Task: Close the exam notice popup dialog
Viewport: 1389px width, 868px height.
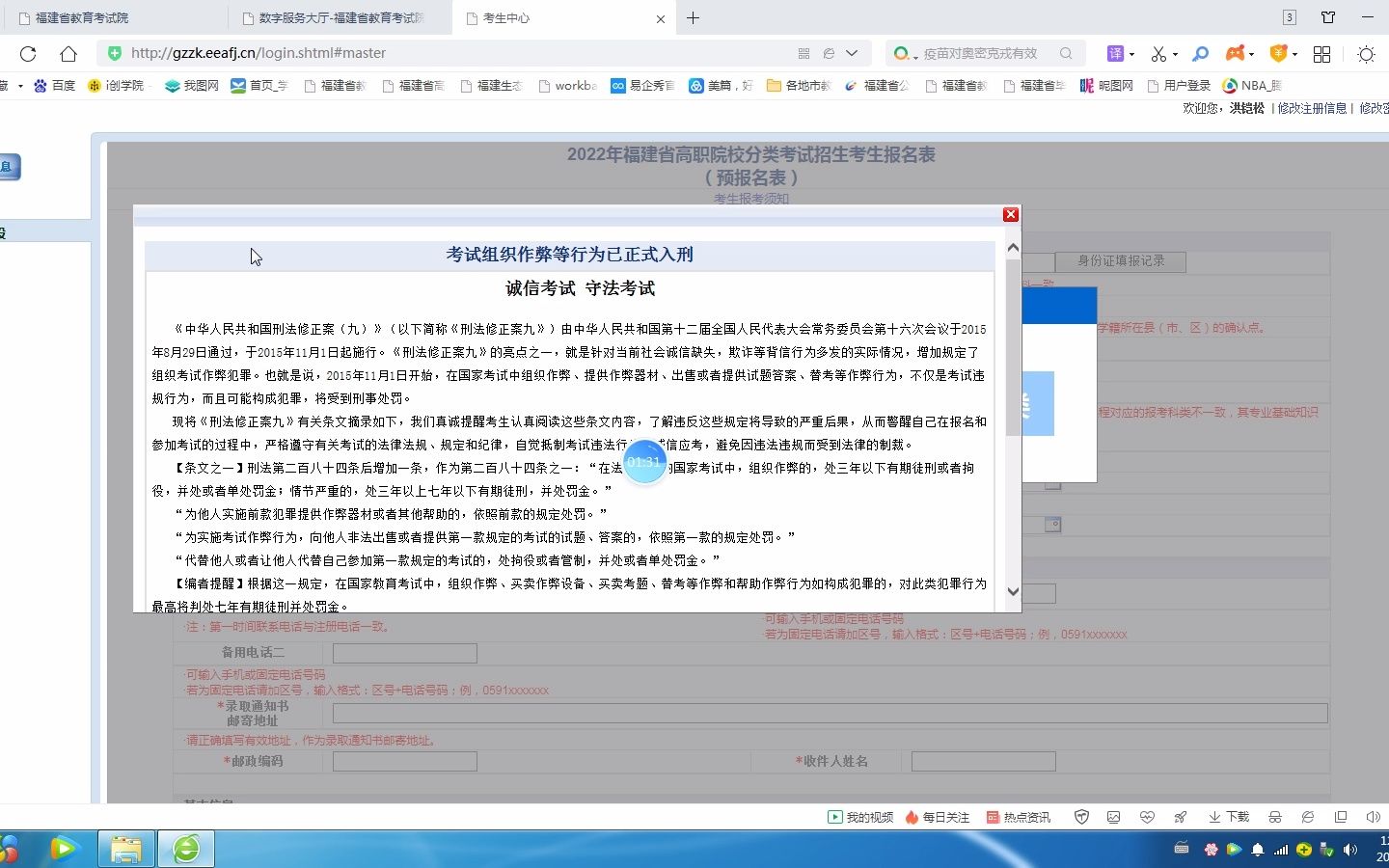Action: coord(1011,214)
